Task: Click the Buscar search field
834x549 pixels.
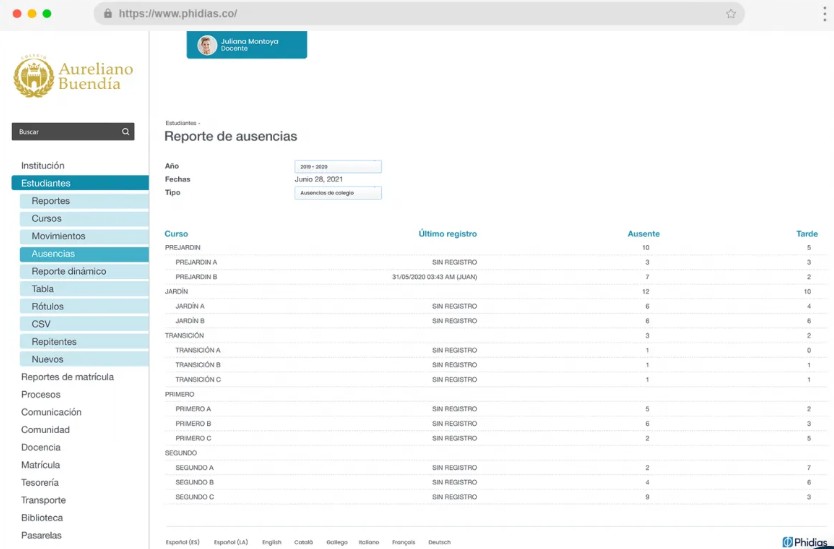Action: [x=65, y=132]
